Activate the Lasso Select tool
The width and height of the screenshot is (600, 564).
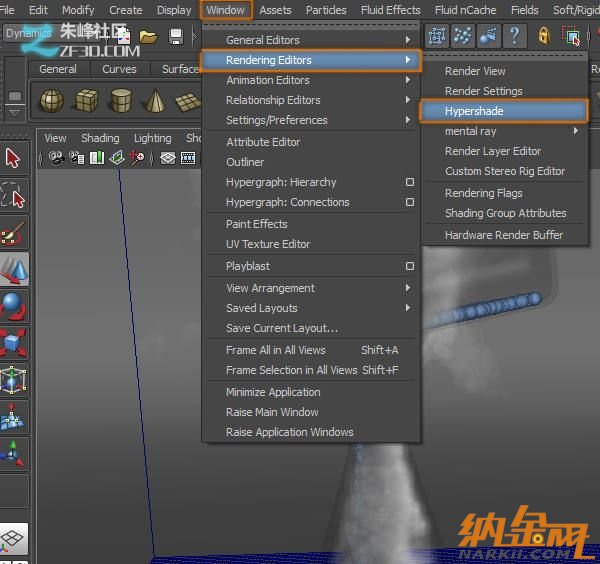pyautogui.click(x=13, y=195)
